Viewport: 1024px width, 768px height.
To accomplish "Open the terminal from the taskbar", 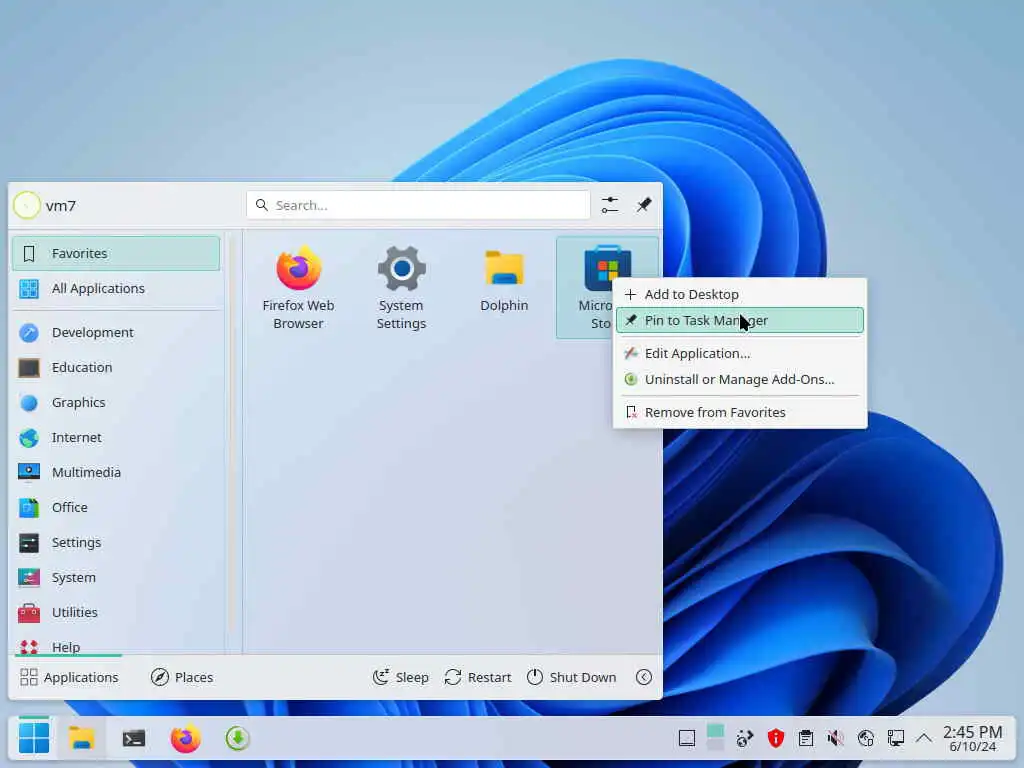I will pyautogui.click(x=134, y=739).
